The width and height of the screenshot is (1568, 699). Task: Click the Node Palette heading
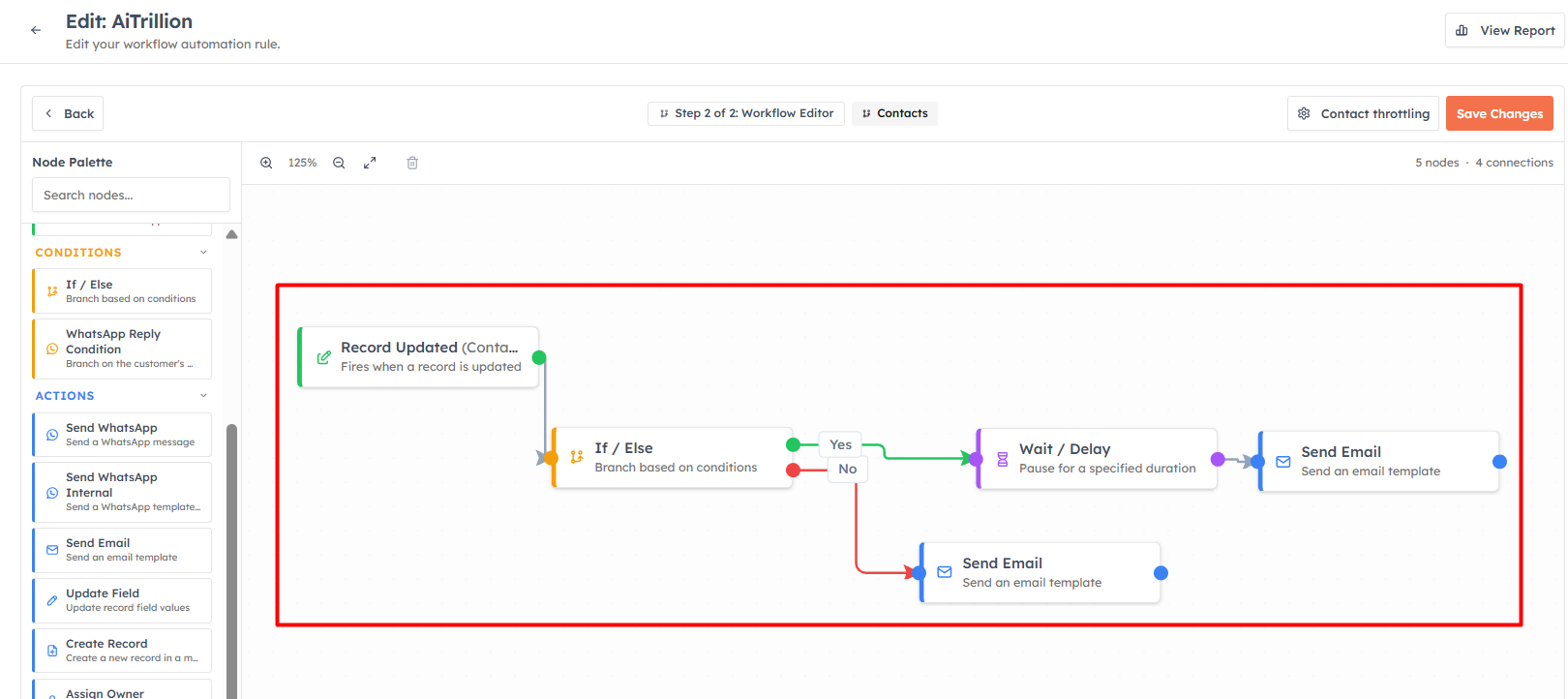(x=73, y=162)
